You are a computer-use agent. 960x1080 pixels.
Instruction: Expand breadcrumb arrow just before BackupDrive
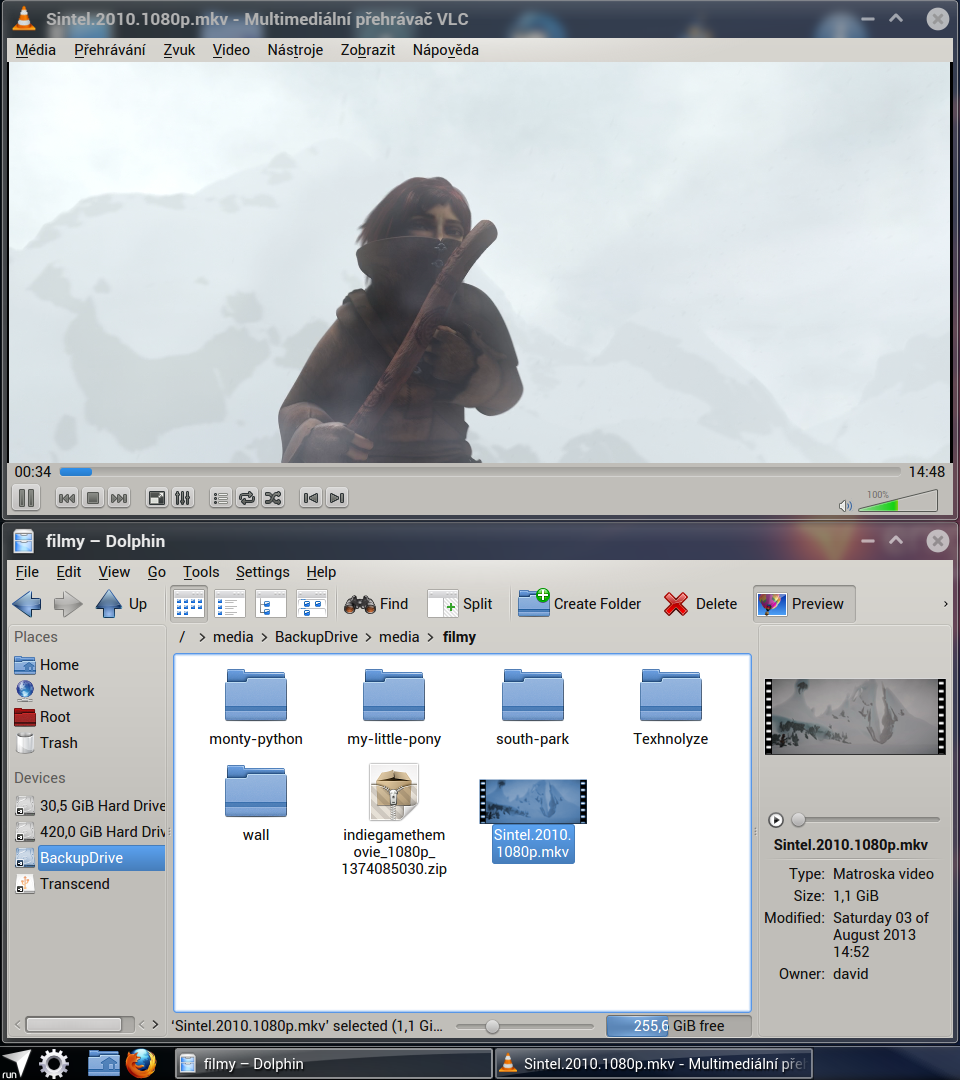[x=264, y=638]
